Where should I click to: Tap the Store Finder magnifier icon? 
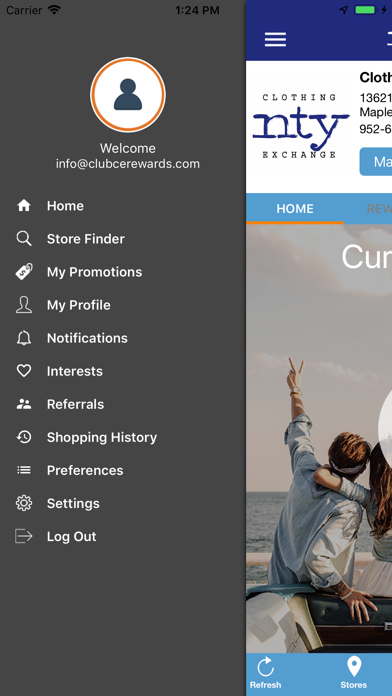(x=24, y=239)
